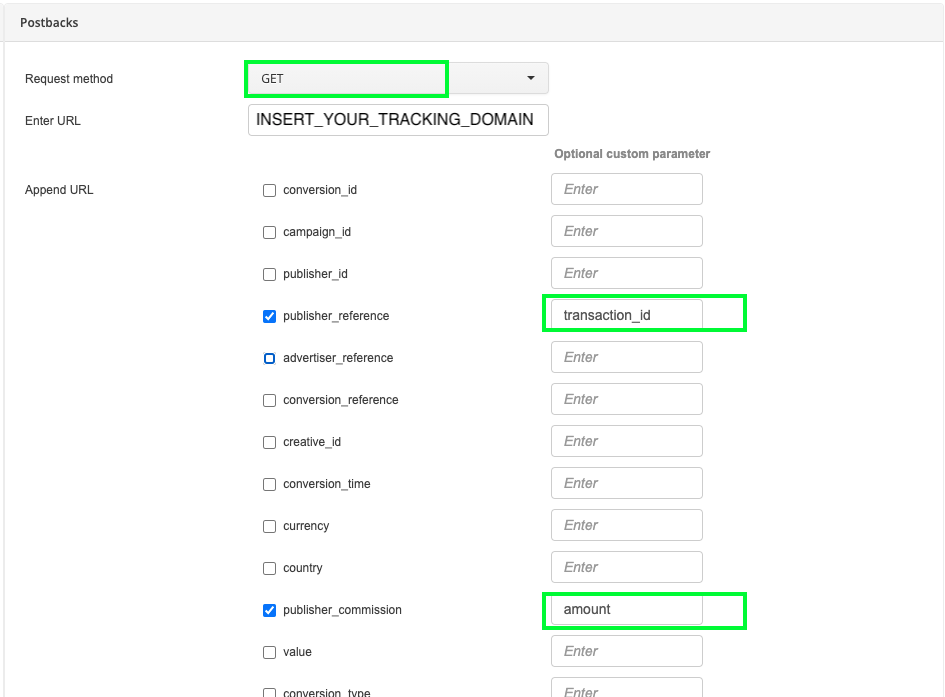
Task: Open the Request method GET dropdown
Action: point(398,78)
